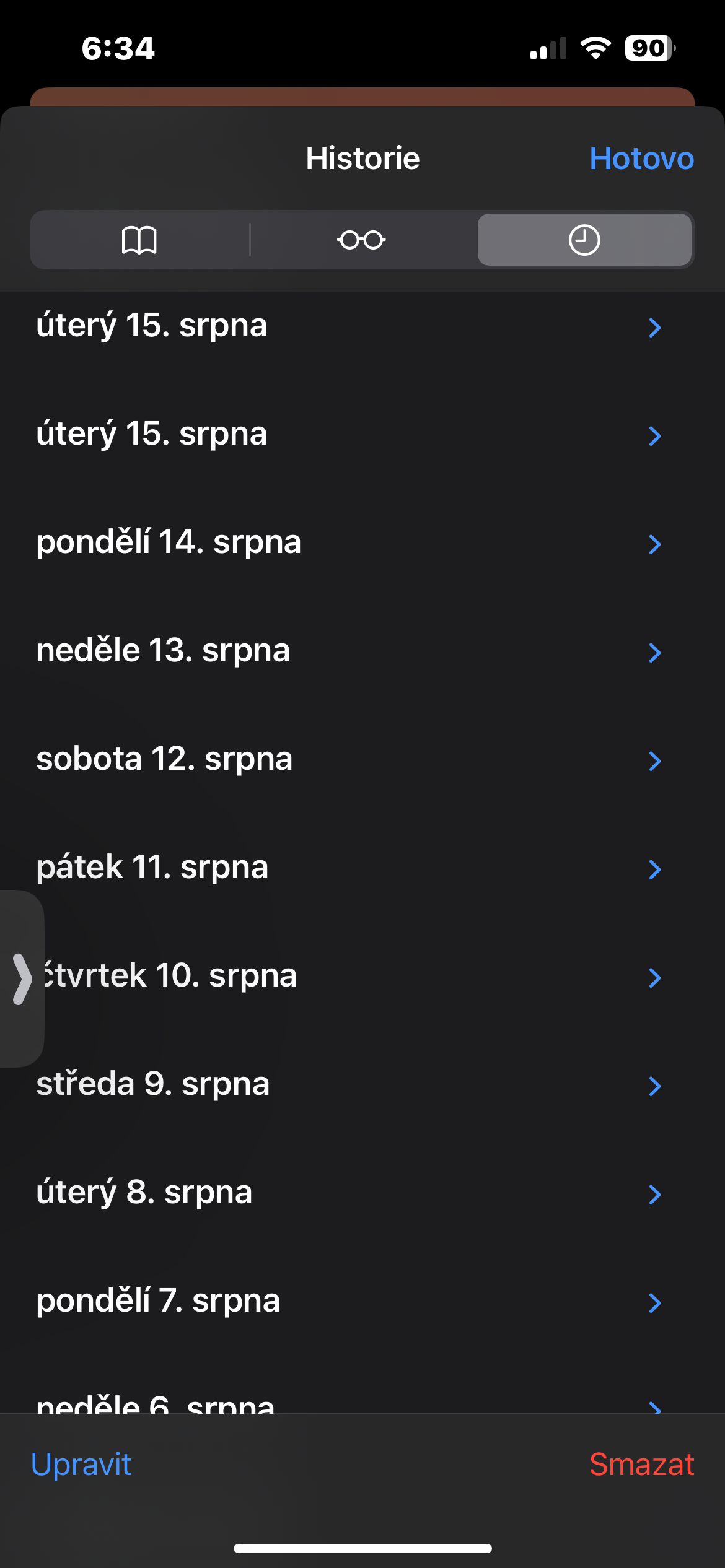Switch to Reading List glasses icon

click(361, 240)
